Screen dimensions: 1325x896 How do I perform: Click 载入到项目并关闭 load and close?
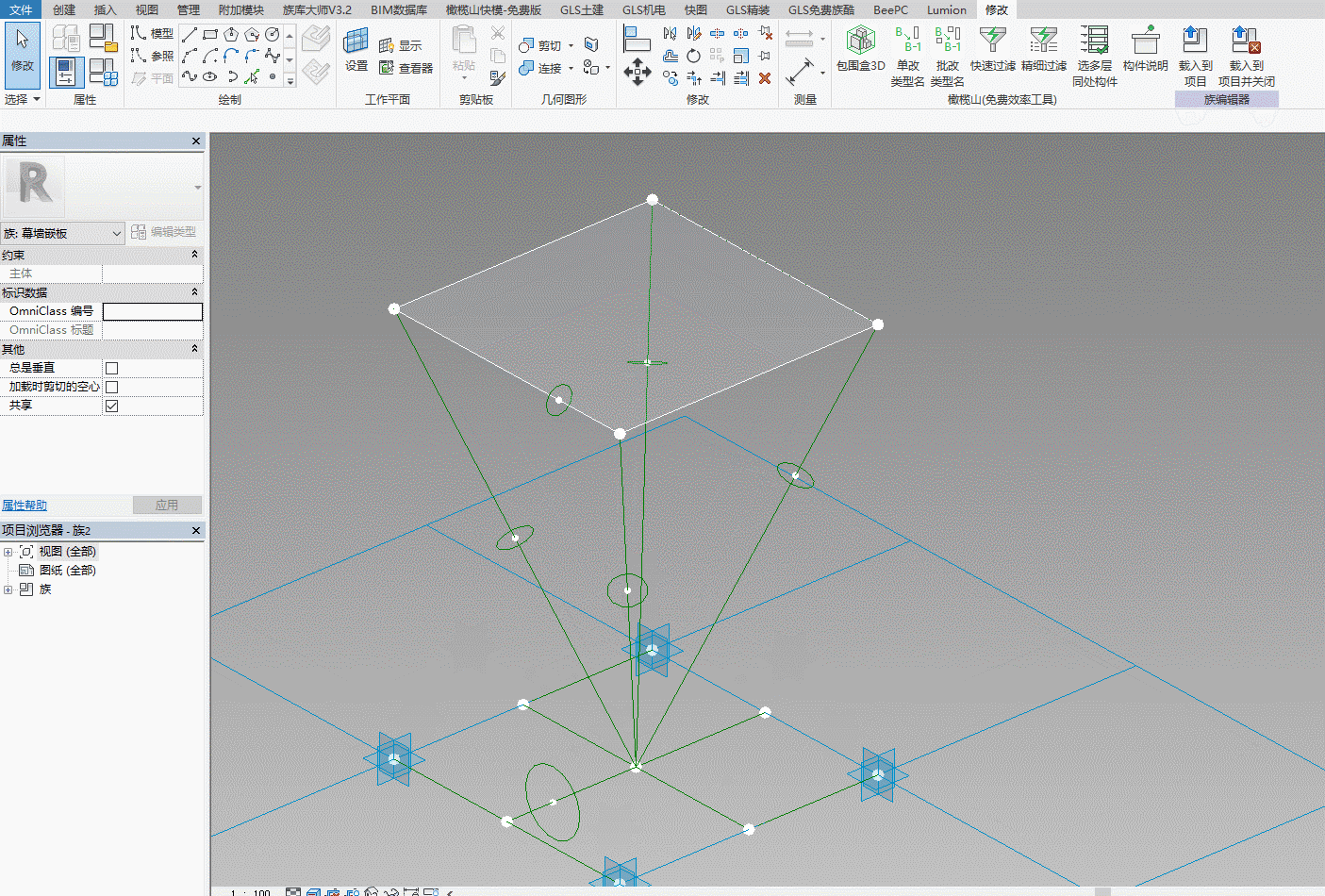click(1246, 57)
